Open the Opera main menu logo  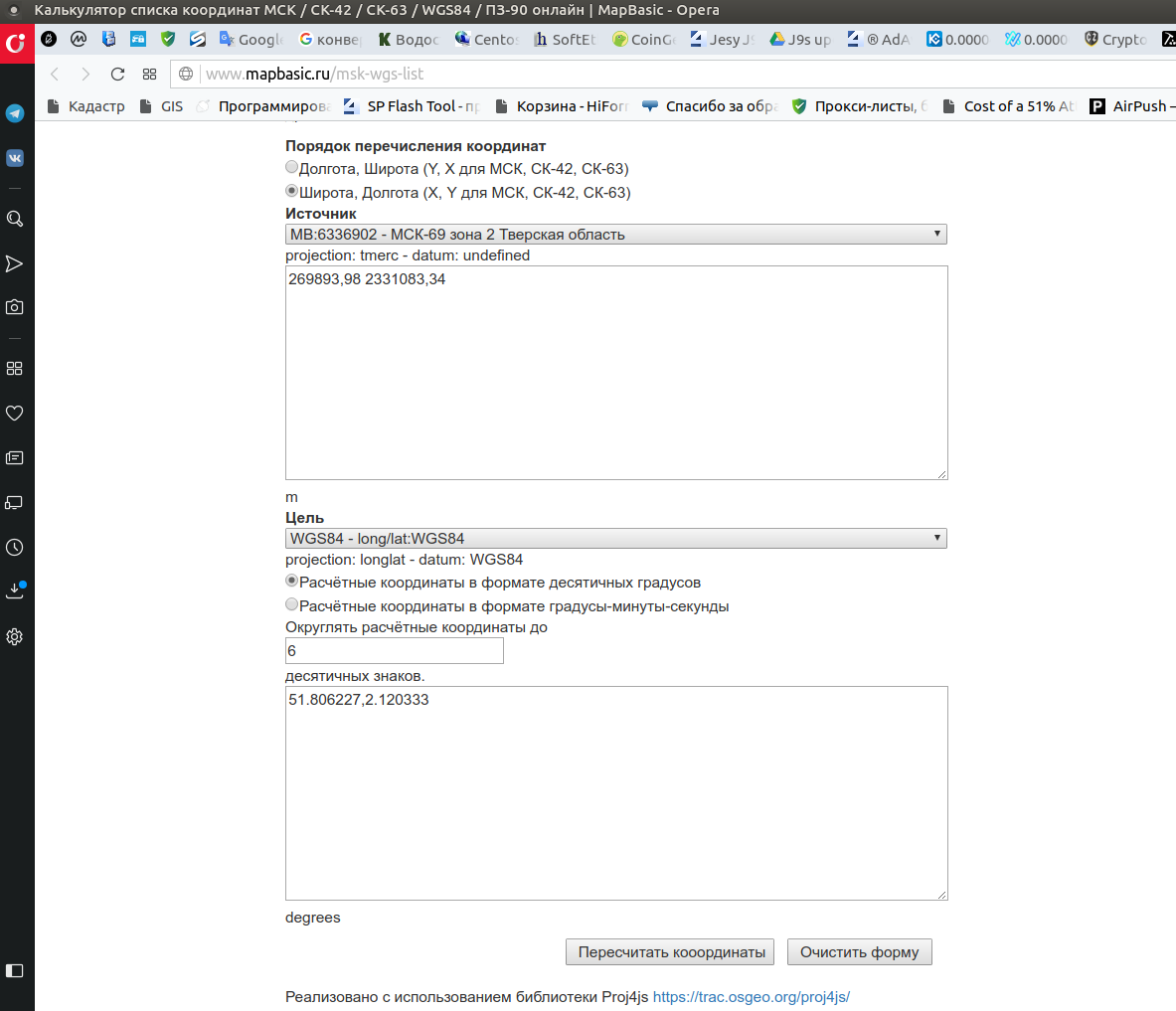[x=15, y=44]
